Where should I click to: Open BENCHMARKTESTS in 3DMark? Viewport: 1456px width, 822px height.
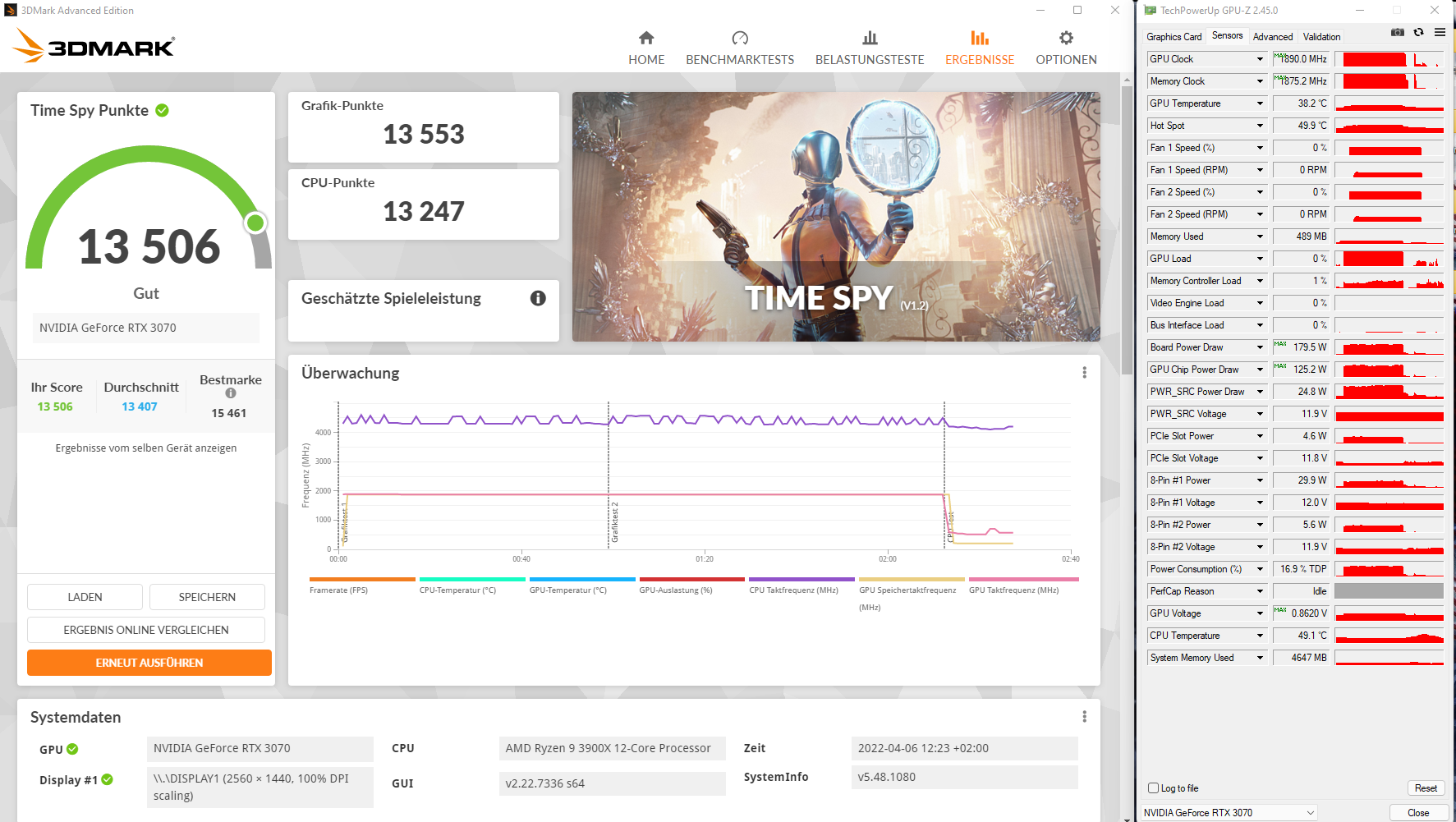click(x=740, y=48)
